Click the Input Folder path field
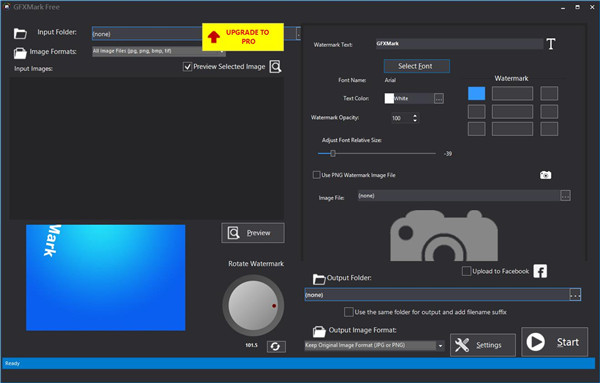The height and width of the screenshot is (383, 600). coord(147,34)
